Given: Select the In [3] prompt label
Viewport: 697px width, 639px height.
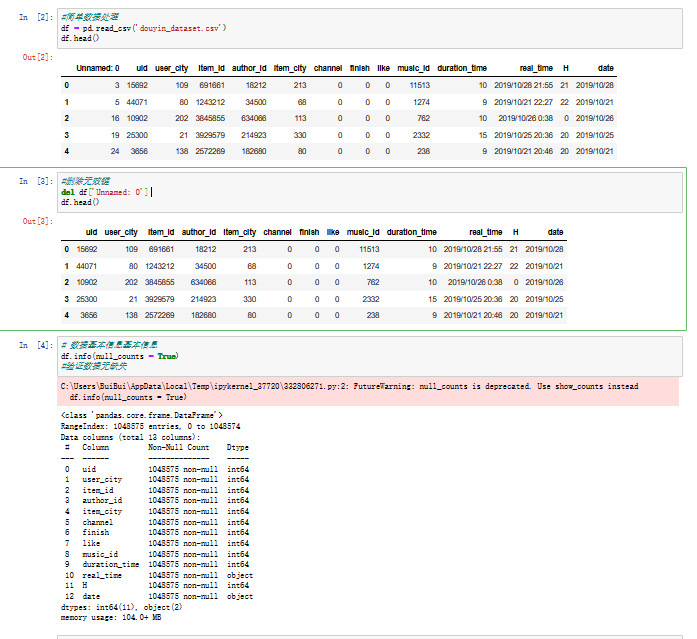Looking at the screenshot, I should 36,181.
